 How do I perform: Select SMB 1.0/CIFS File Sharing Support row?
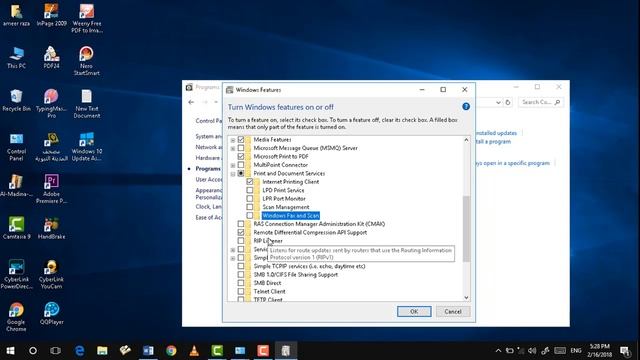point(296,275)
